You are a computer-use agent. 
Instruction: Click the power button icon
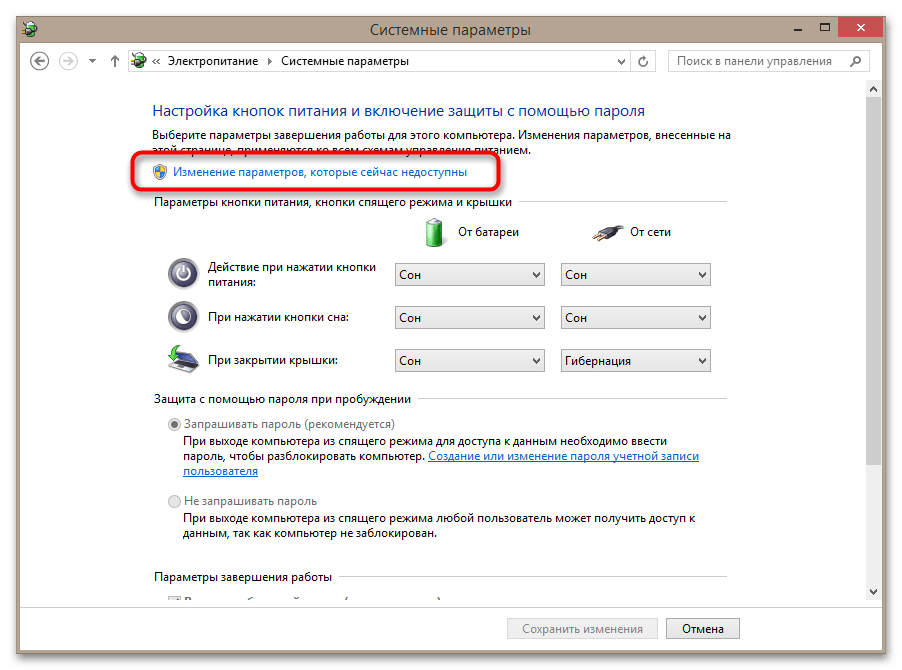click(183, 274)
